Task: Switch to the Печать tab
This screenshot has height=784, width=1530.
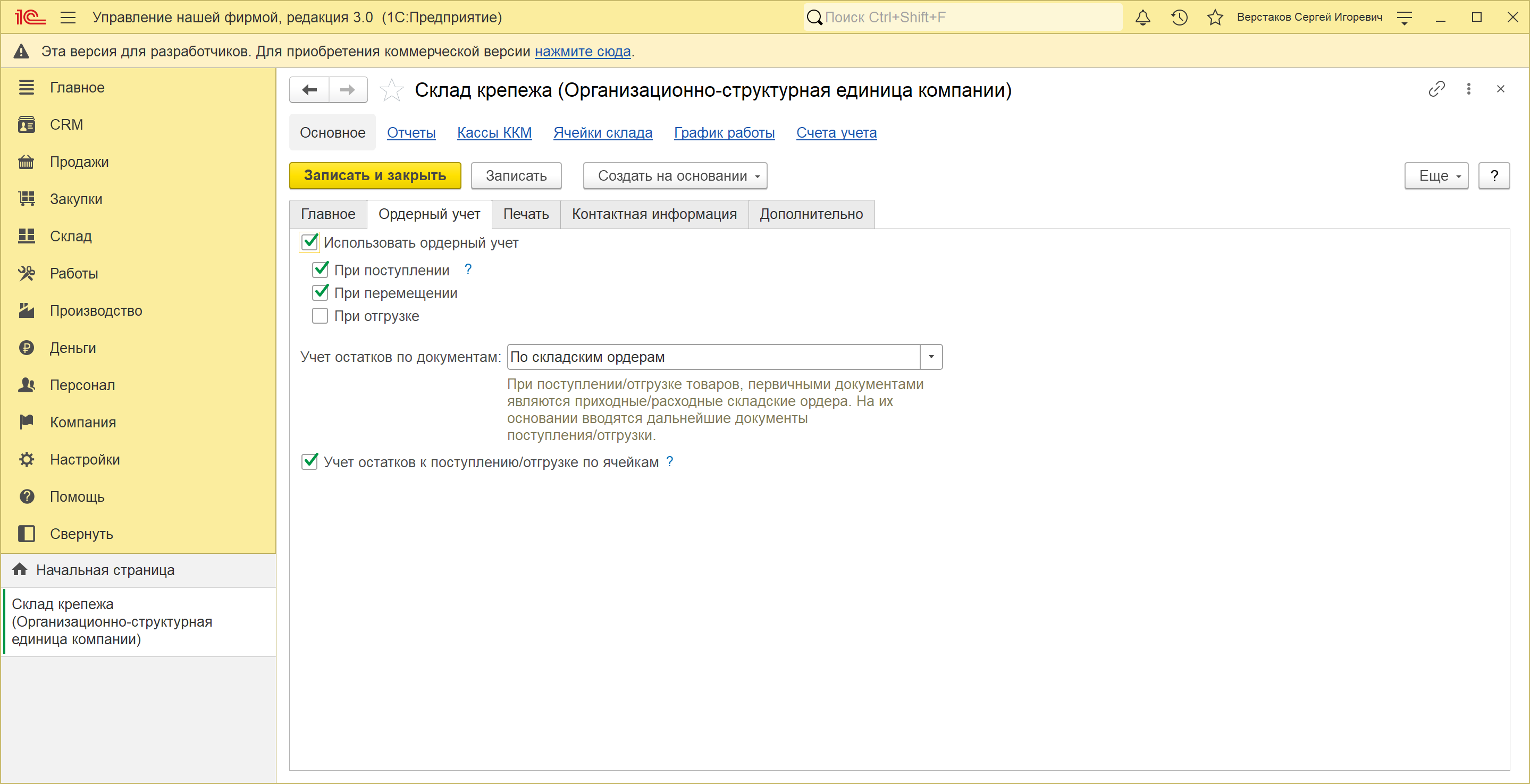Action: 526,214
